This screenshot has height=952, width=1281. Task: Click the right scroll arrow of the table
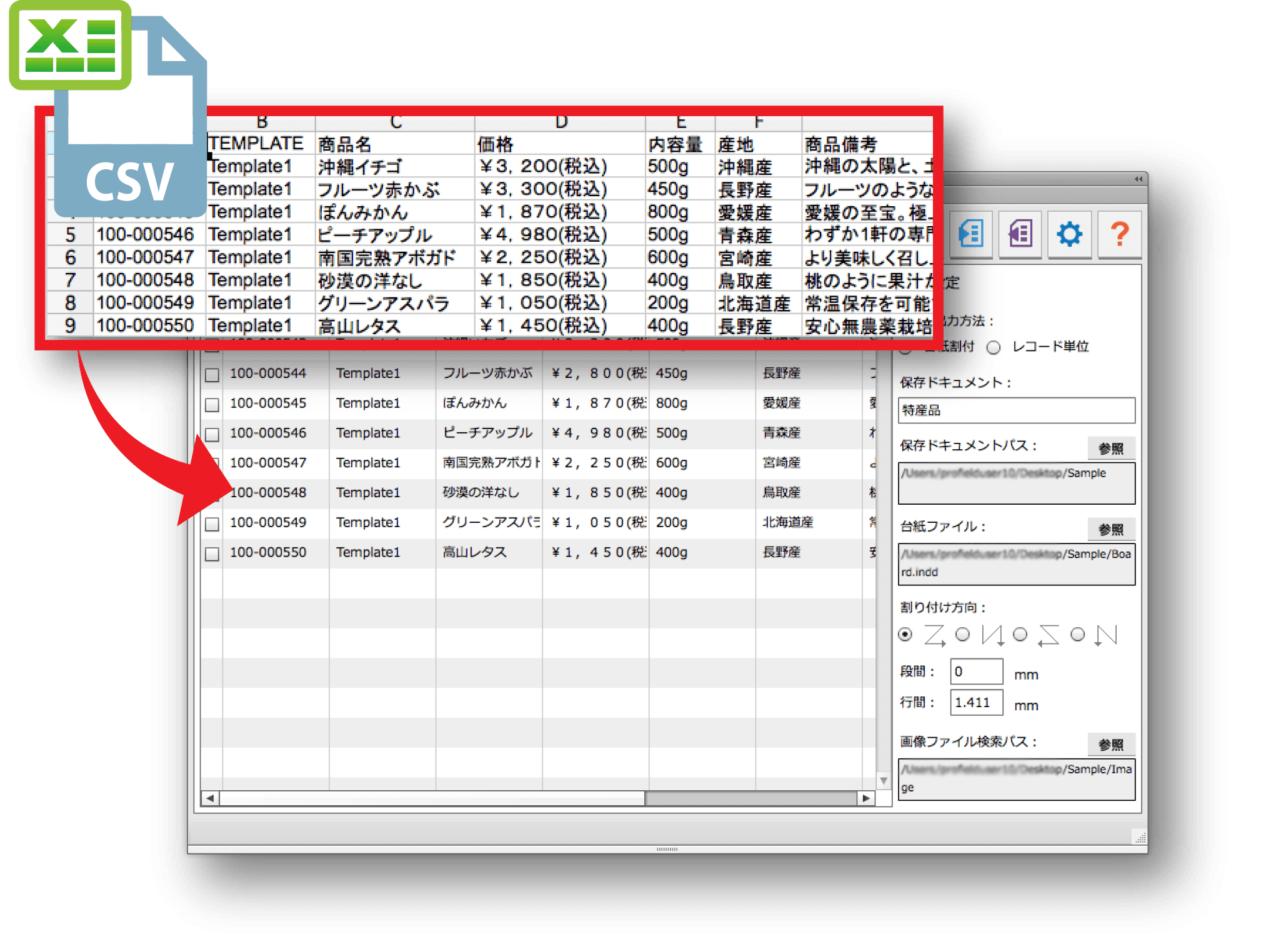[x=866, y=798]
